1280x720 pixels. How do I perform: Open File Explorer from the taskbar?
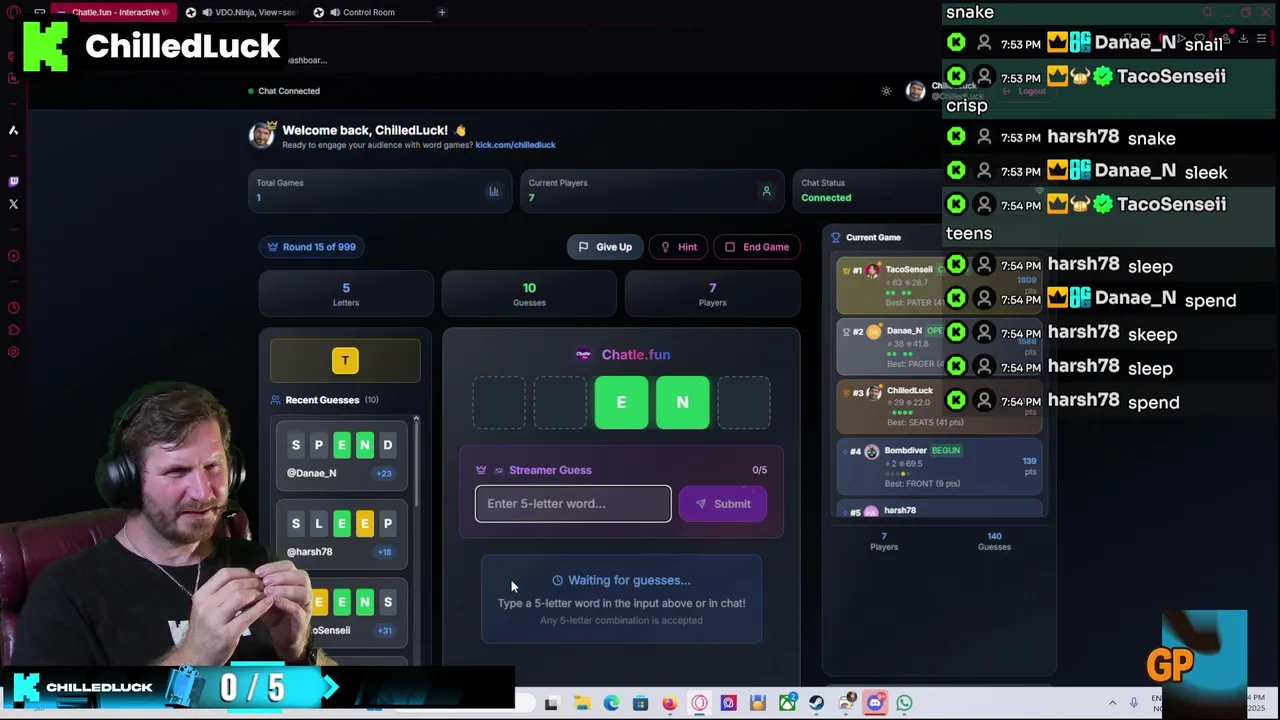coord(582,703)
